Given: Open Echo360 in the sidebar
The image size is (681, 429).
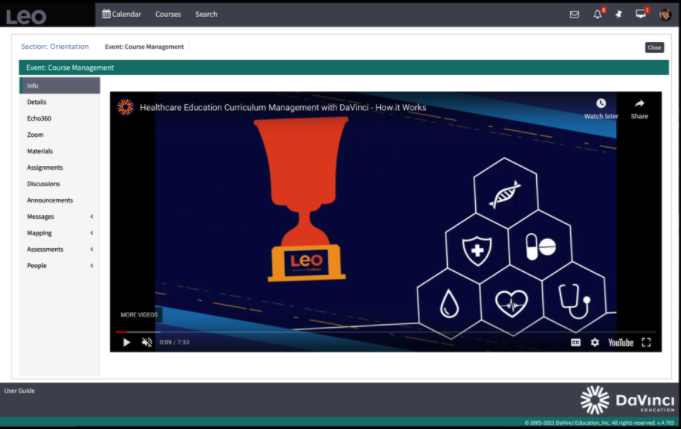Looking at the screenshot, I should pos(39,118).
